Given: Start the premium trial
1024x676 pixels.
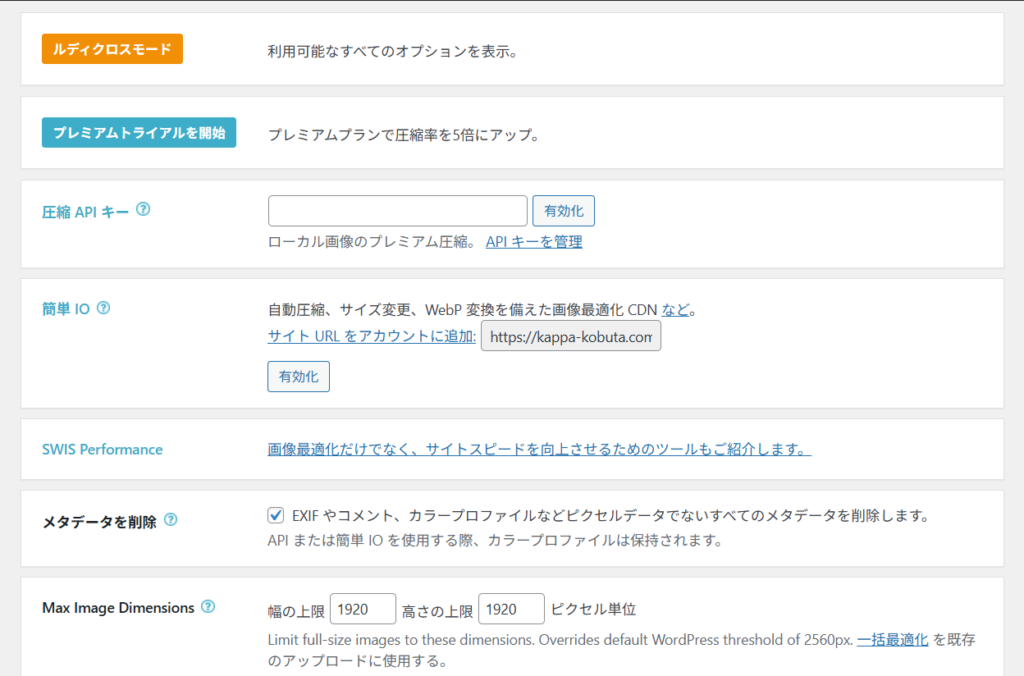Looking at the screenshot, I should 138,131.
